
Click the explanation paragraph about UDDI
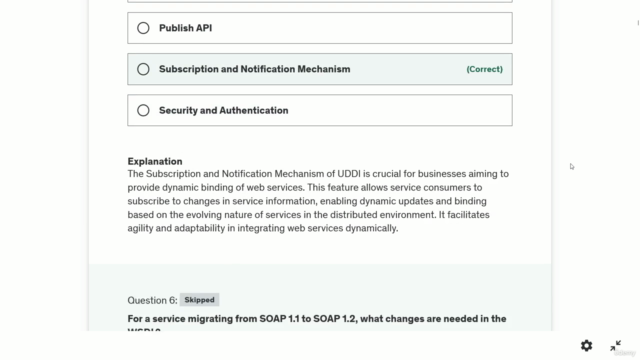[x=318, y=201]
